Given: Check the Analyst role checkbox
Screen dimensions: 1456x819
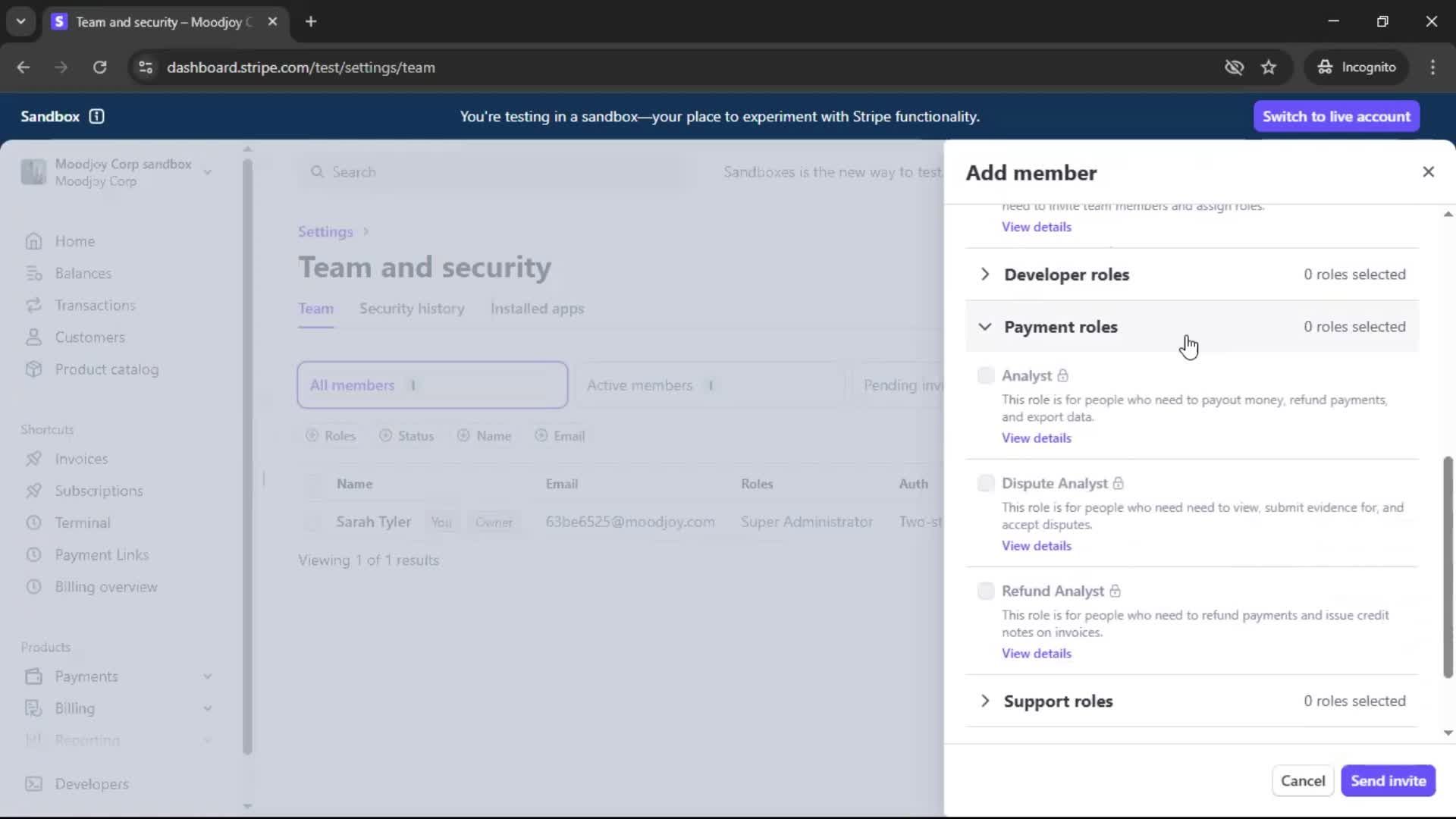Looking at the screenshot, I should (985, 375).
